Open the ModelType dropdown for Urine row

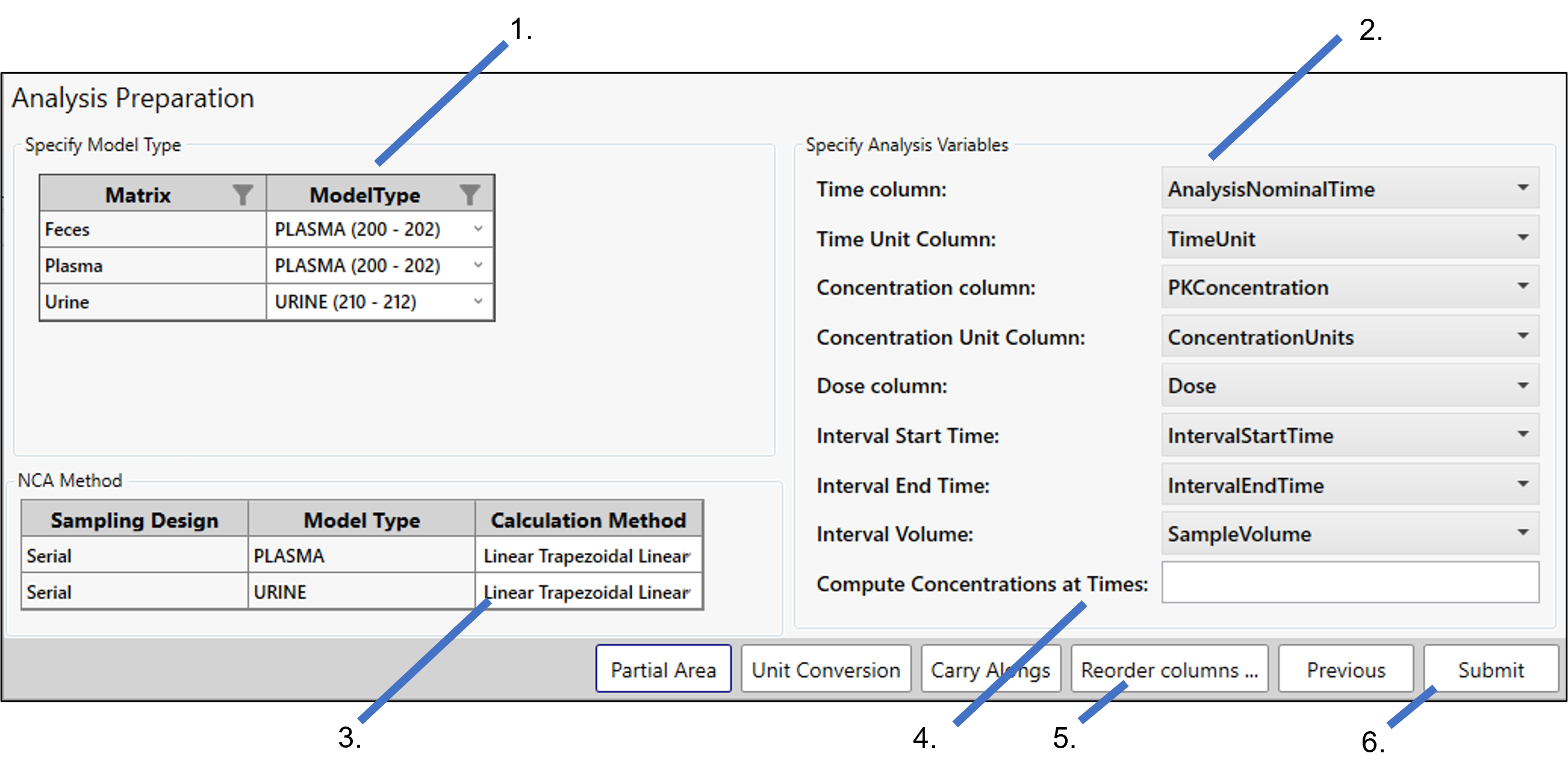pyautogui.click(x=478, y=301)
